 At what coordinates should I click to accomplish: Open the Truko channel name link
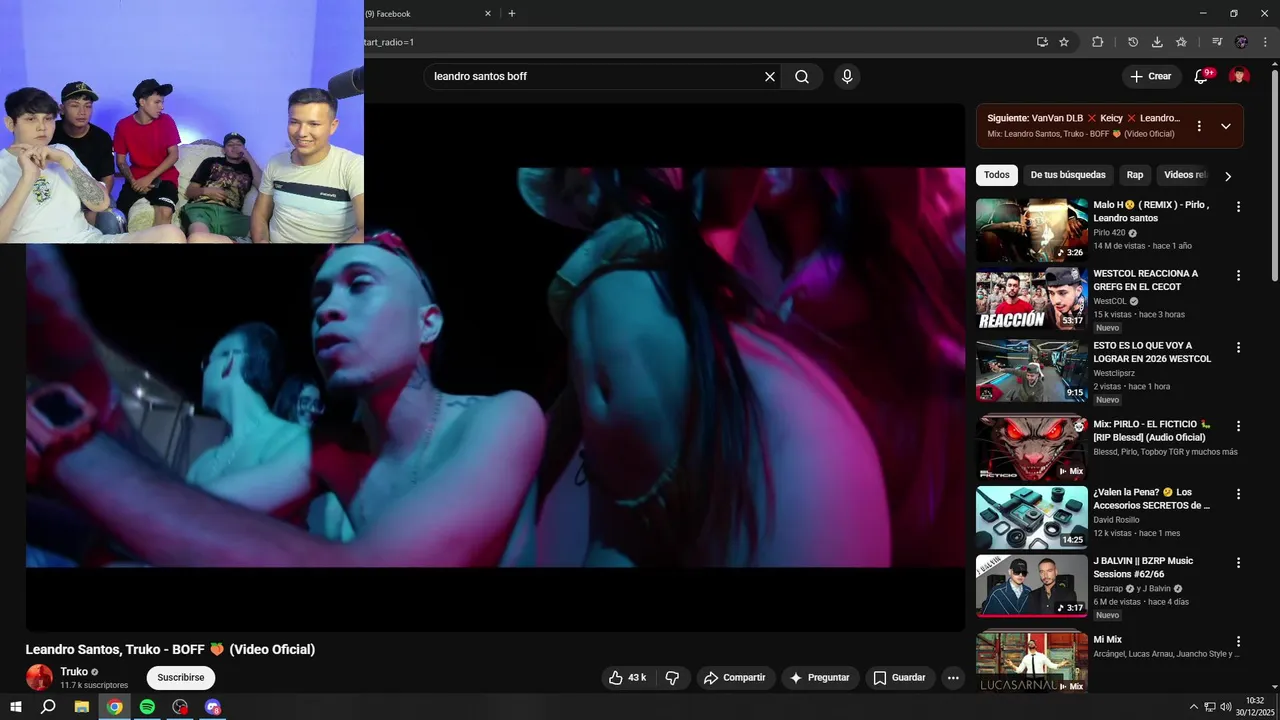pyautogui.click(x=73, y=672)
